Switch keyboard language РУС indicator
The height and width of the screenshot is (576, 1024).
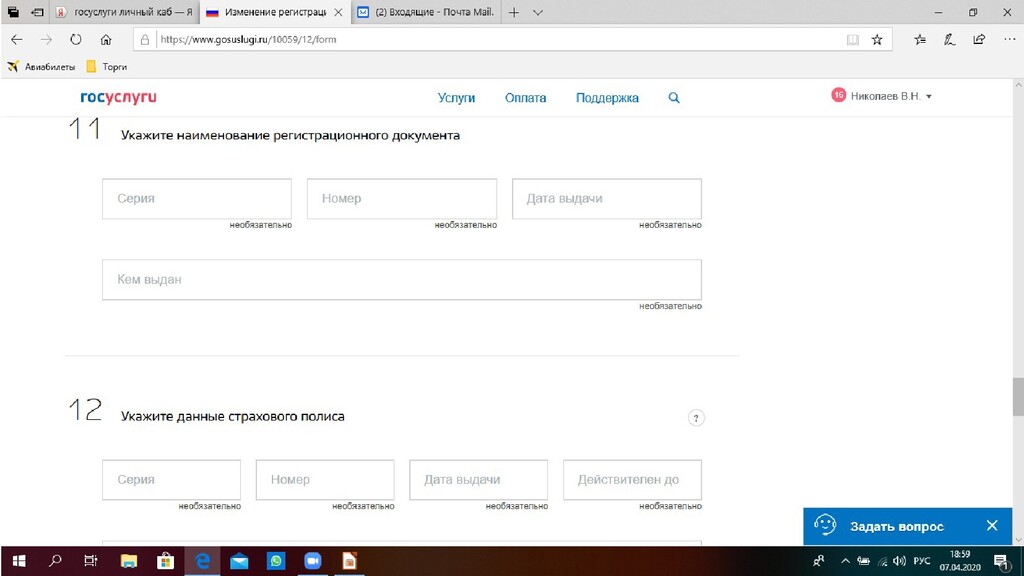tap(921, 561)
